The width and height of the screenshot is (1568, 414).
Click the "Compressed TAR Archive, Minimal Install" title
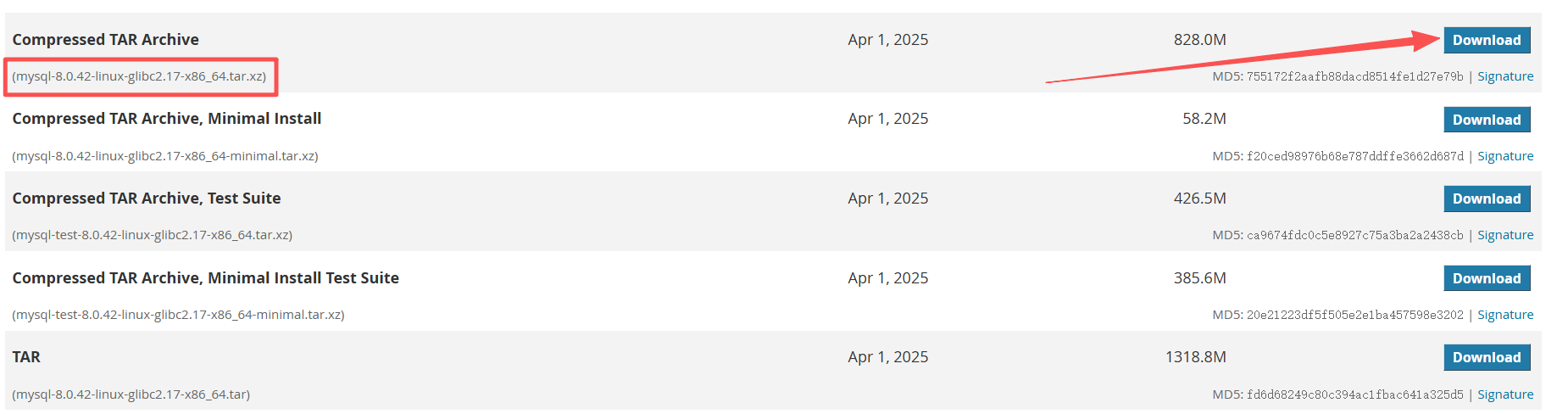(x=167, y=119)
